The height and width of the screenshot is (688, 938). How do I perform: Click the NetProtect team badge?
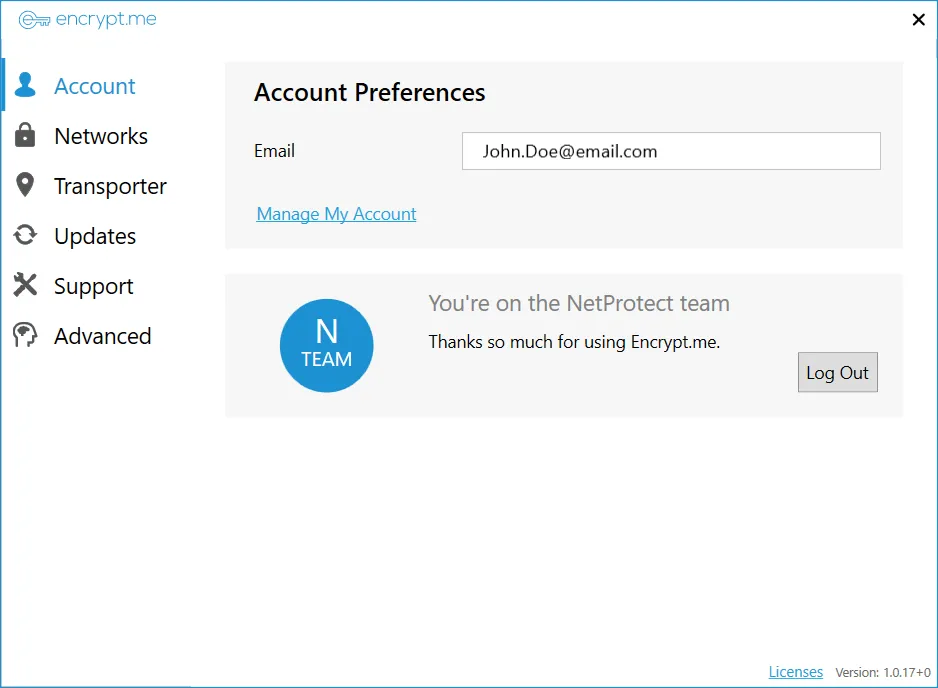327,346
